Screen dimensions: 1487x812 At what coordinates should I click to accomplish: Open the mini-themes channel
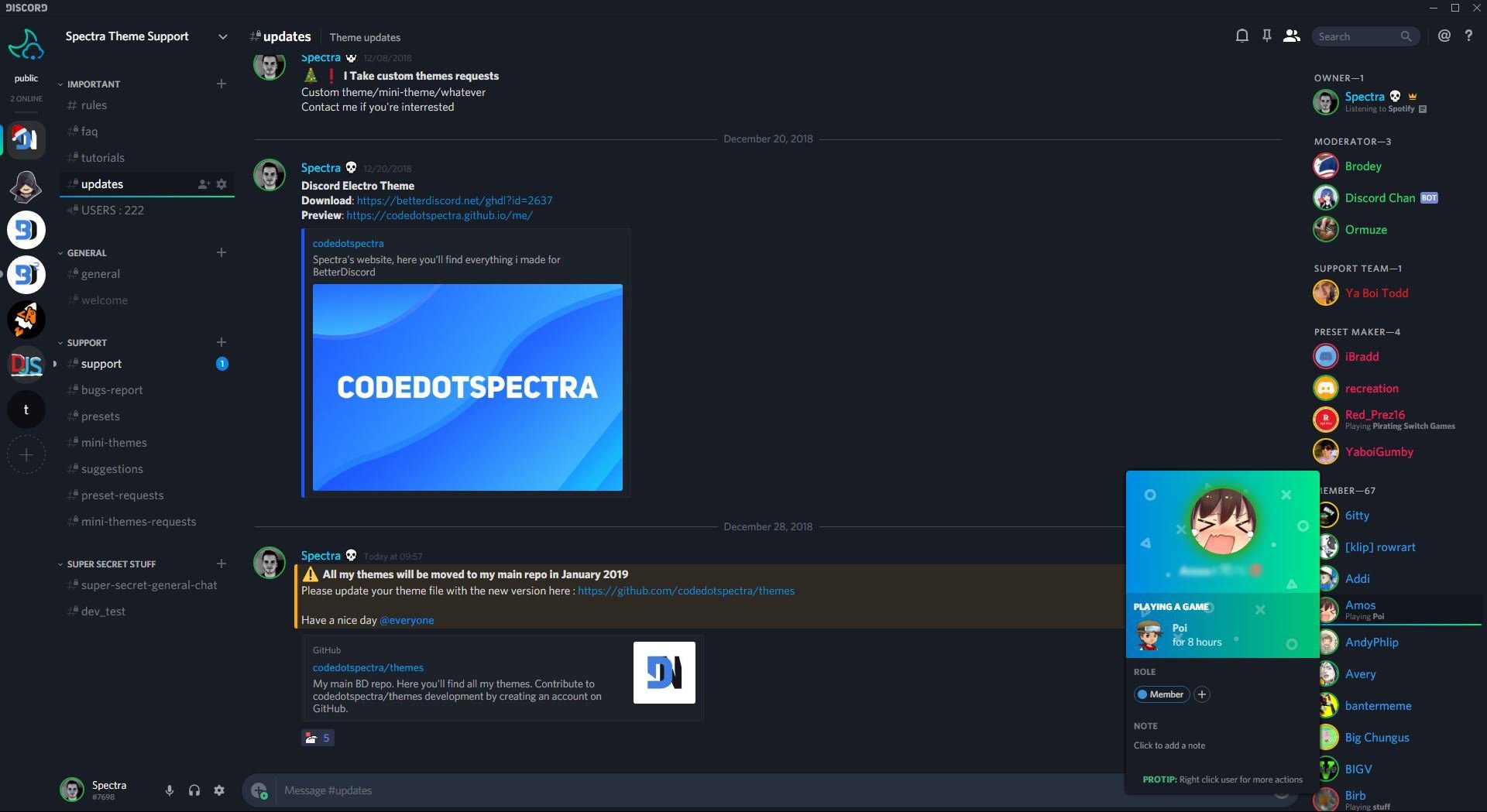point(147,443)
